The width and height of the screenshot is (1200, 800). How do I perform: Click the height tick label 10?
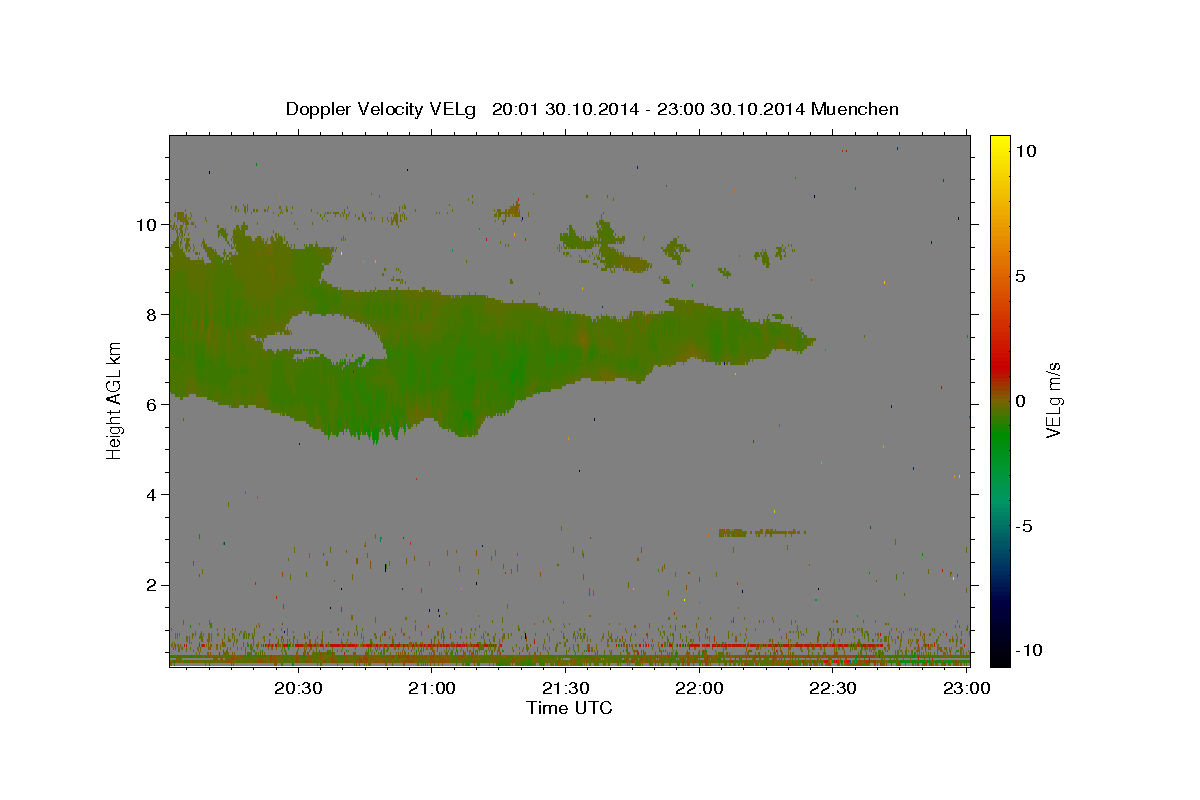147,224
